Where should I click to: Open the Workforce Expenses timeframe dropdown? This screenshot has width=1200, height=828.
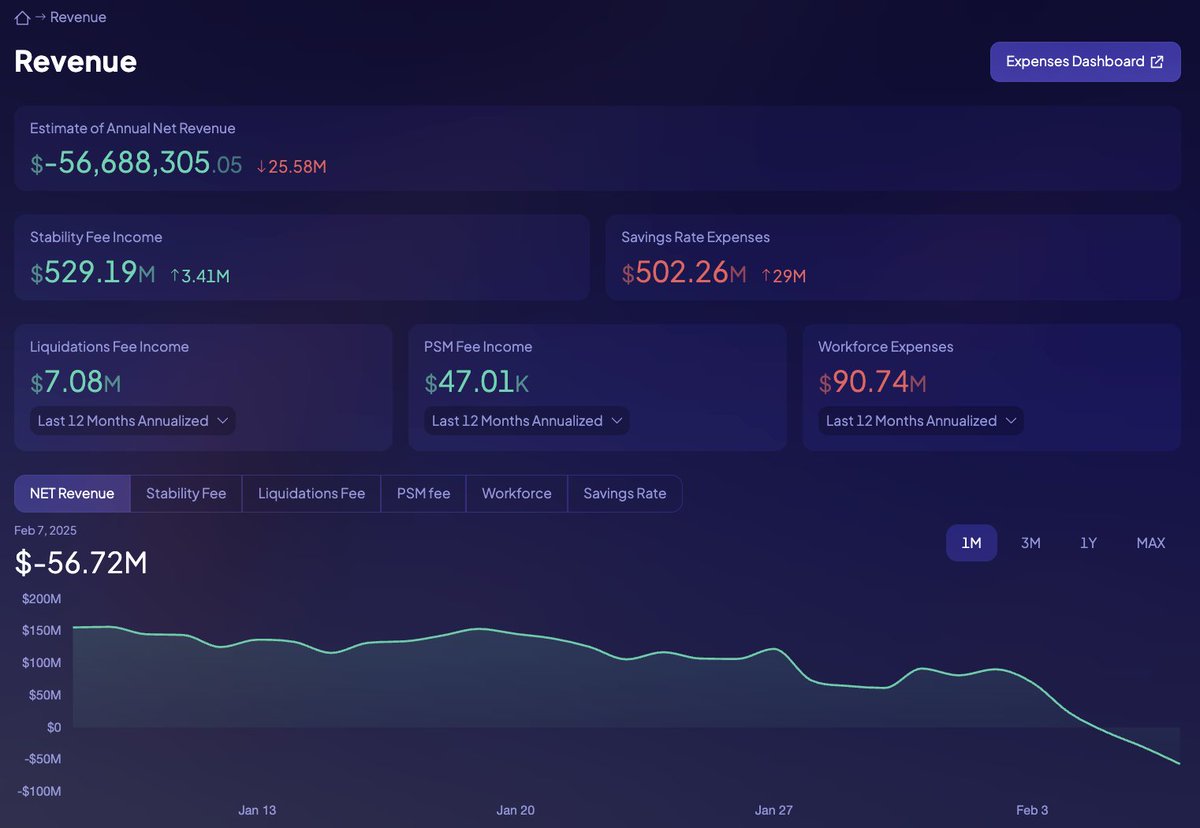919,421
